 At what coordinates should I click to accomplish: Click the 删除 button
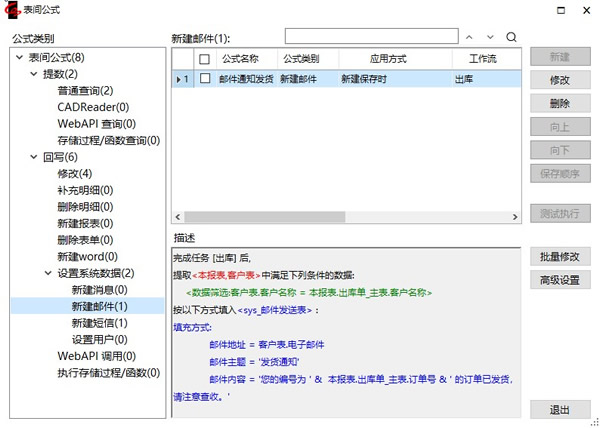pos(559,104)
